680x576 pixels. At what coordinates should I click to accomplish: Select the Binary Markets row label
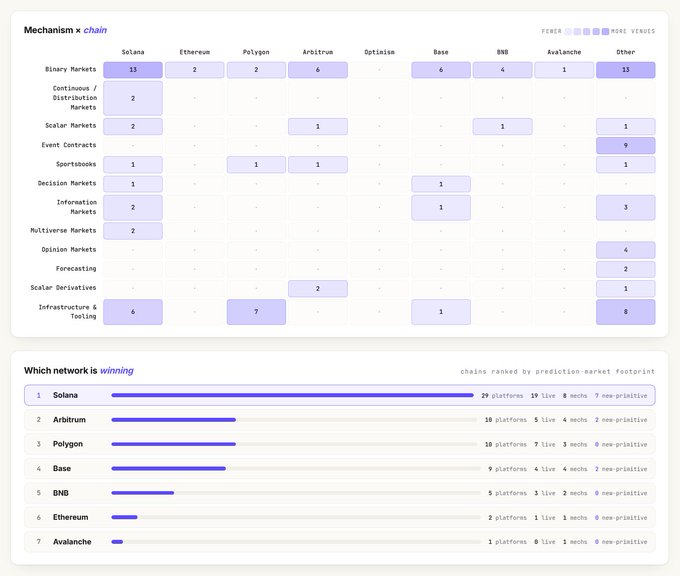coord(71,69)
